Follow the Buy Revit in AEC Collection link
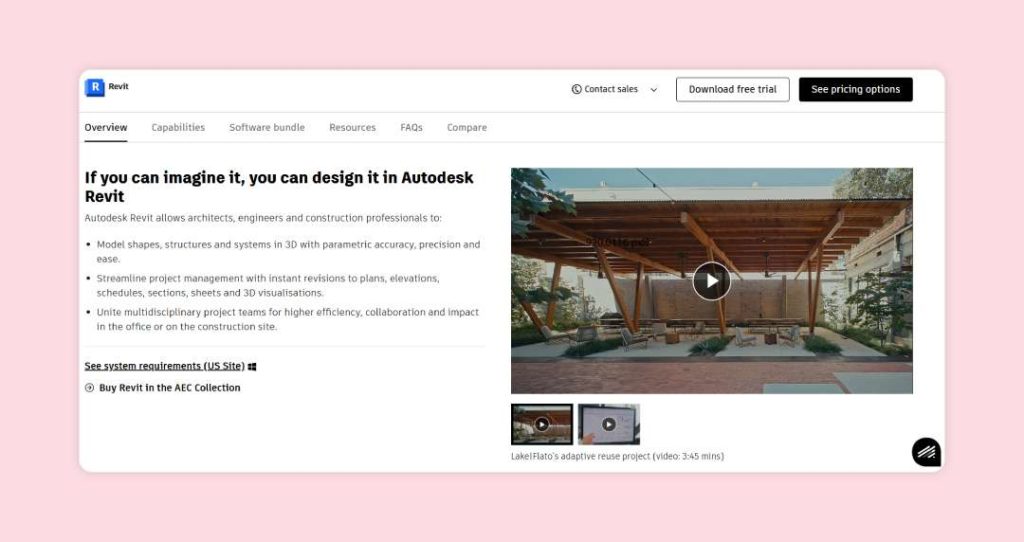 169,388
